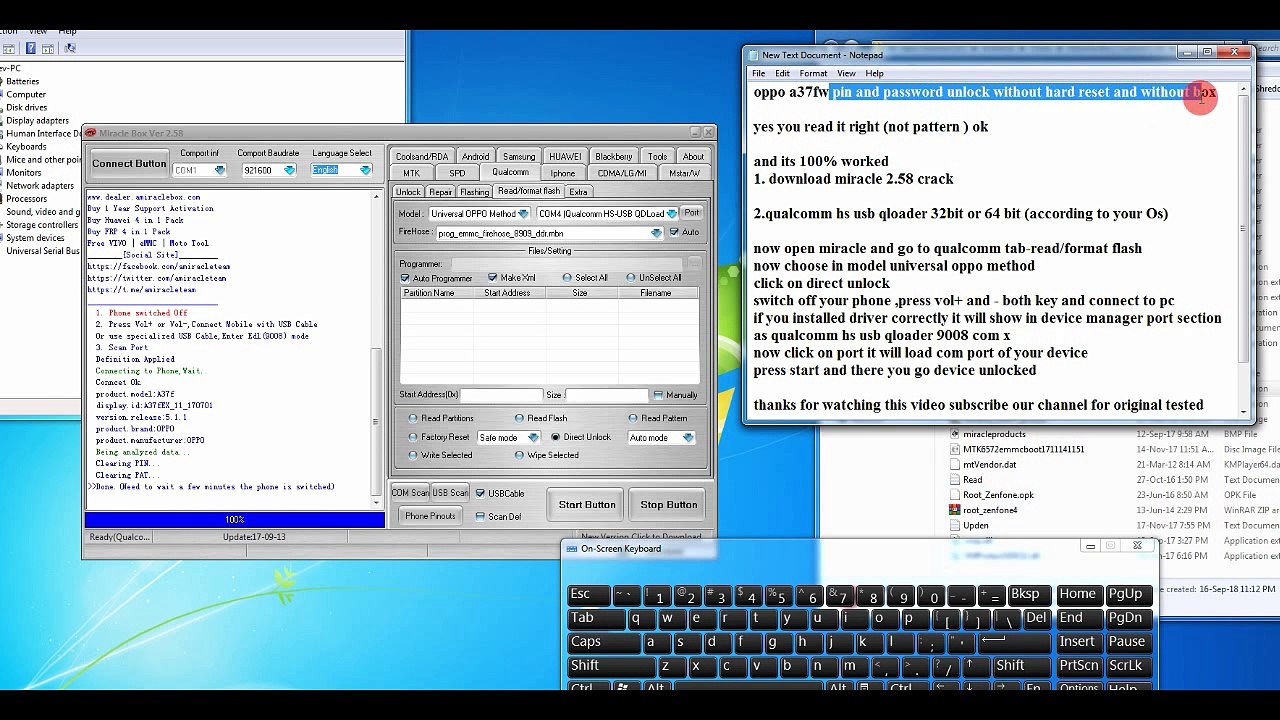The width and height of the screenshot is (1280, 720).
Task: Toggle the Auto Programmer checkbox
Action: pos(405,278)
